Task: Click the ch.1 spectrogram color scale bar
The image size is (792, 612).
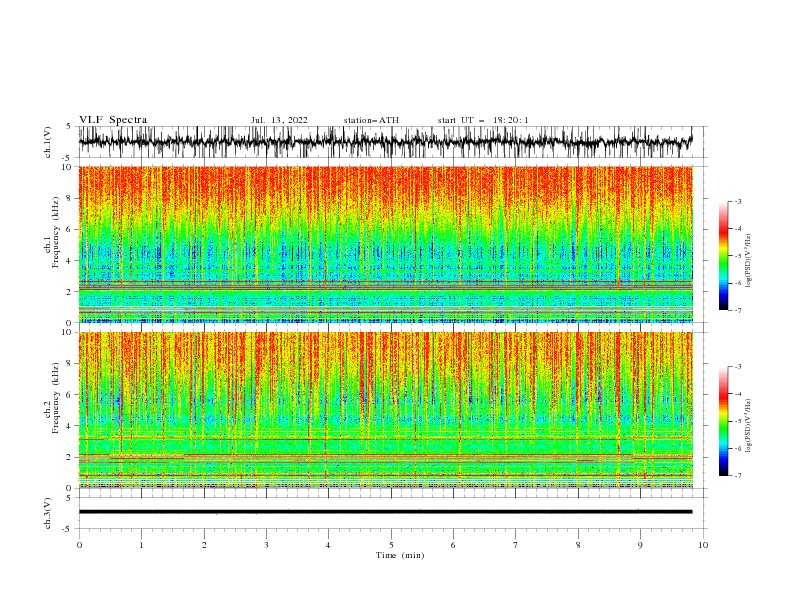Action: pyautogui.click(x=723, y=256)
